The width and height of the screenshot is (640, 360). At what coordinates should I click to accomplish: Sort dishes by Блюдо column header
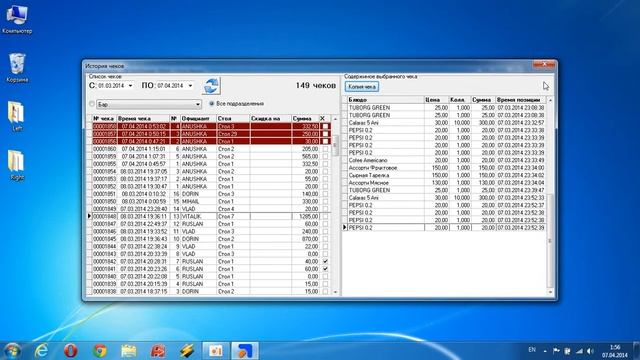tap(385, 100)
